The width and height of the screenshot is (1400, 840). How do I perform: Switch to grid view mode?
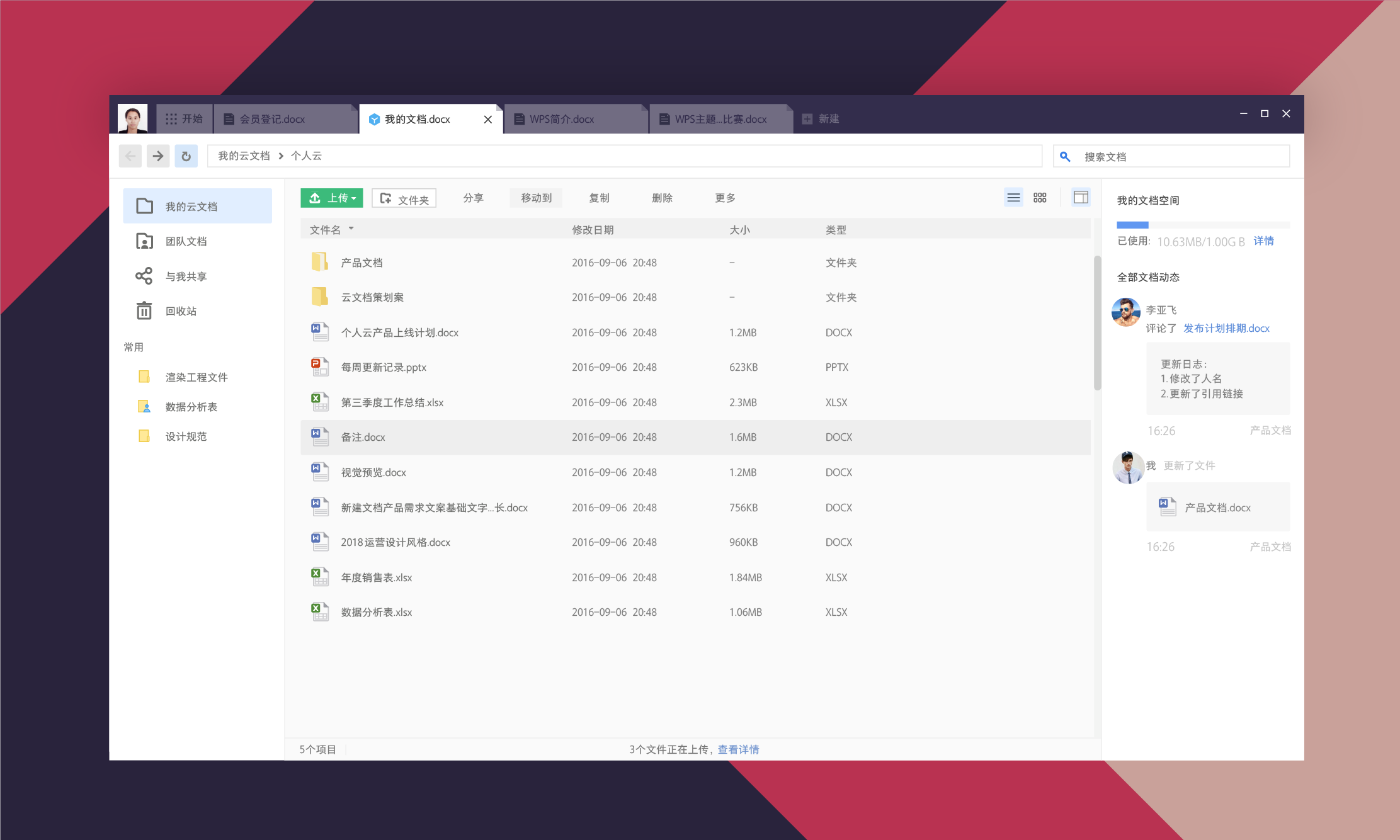[x=1040, y=198]
